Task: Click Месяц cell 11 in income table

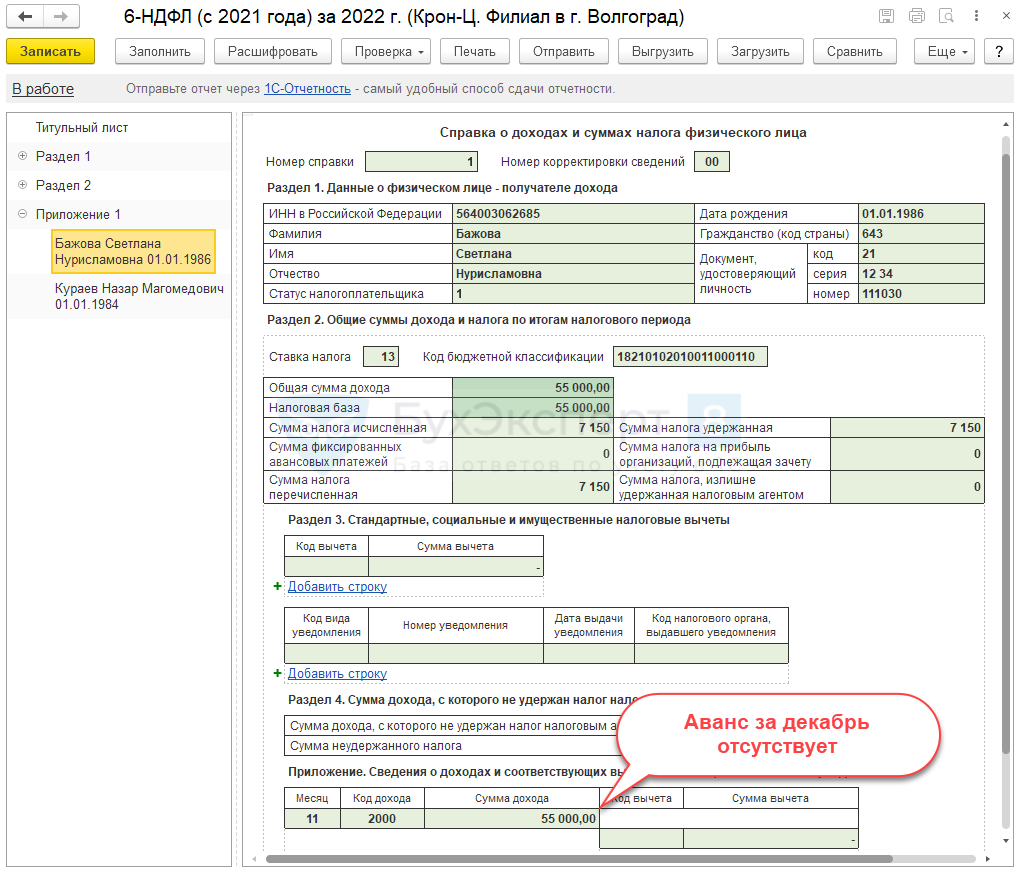Action: coord(312,819)
